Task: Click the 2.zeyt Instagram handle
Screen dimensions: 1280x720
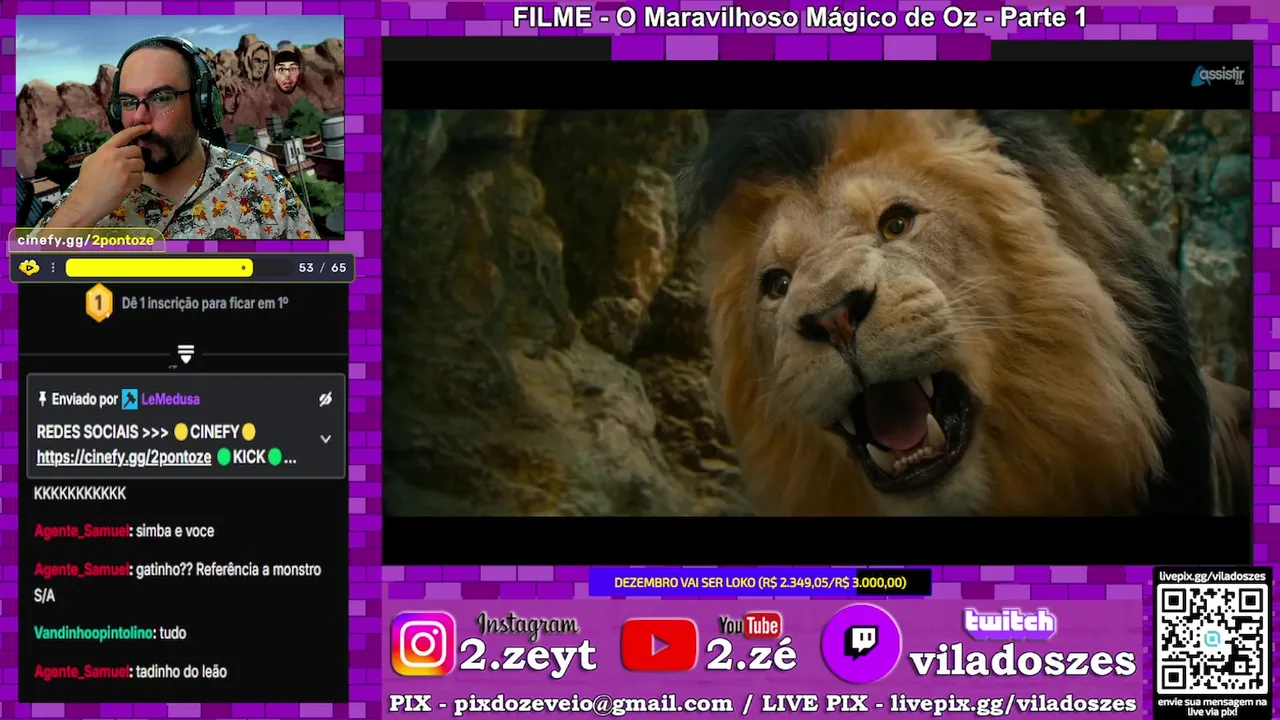Action: point(528,656)
